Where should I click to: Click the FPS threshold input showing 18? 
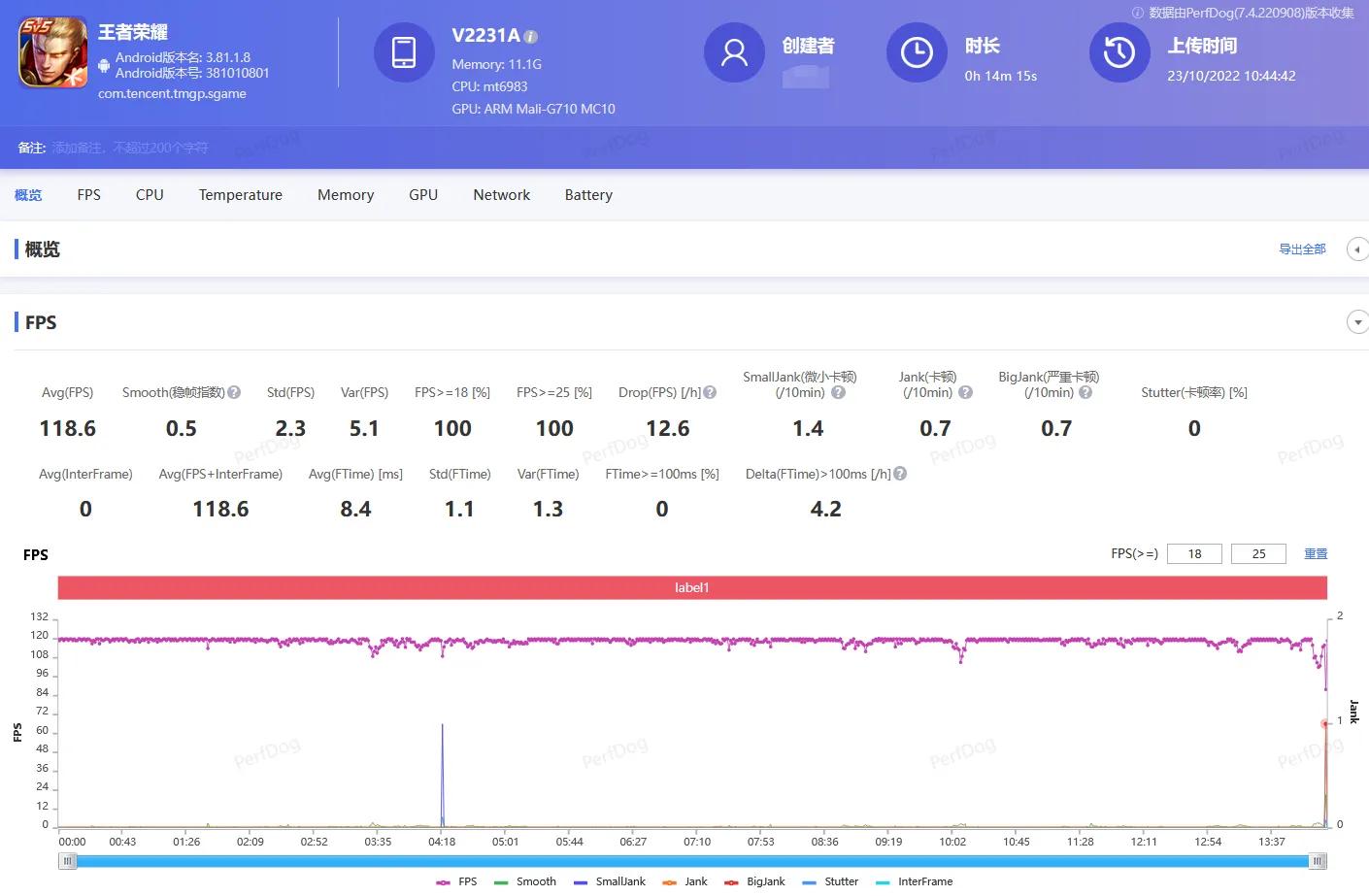pyautogui.click(x=1194, y=553)
